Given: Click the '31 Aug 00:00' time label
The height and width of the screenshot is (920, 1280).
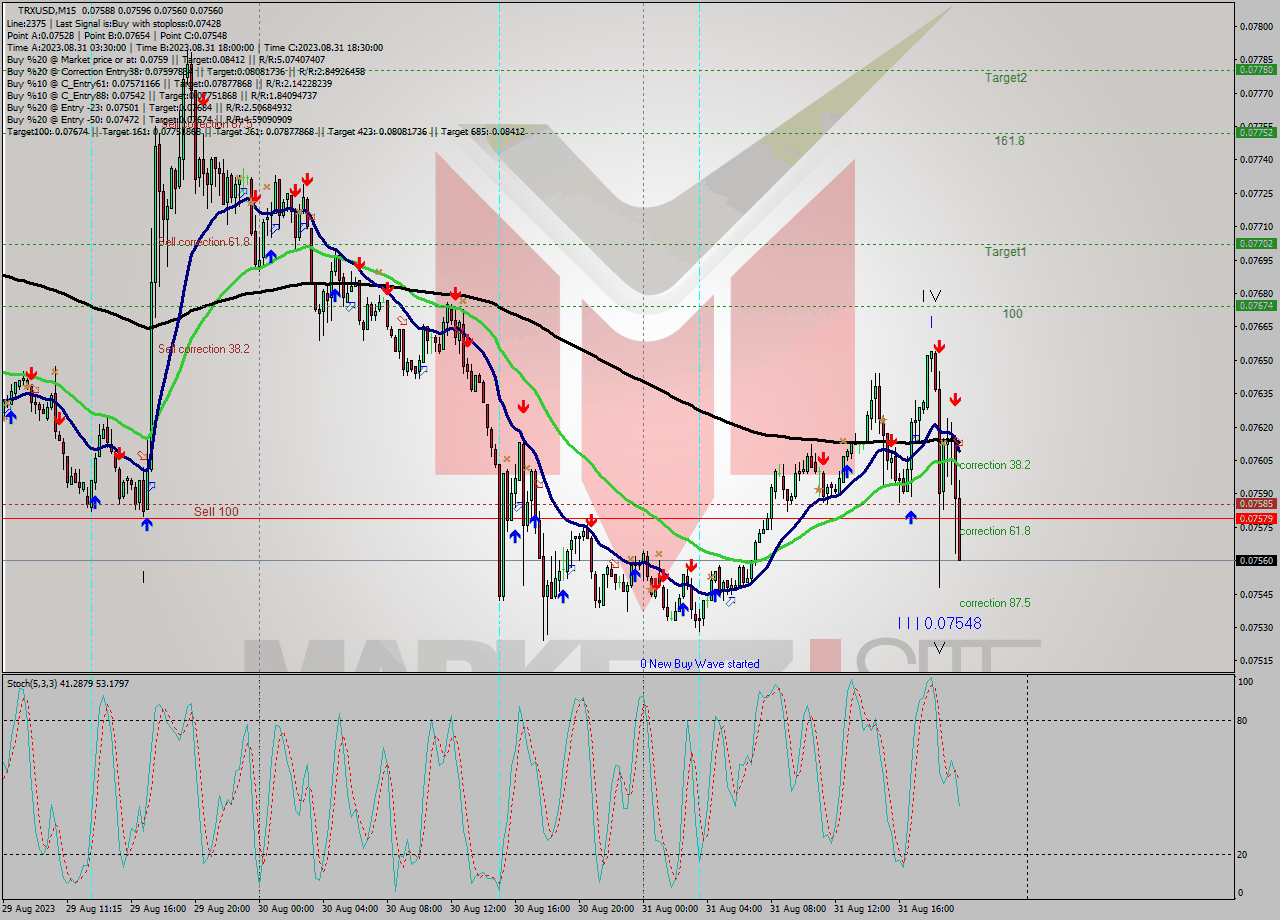Looking at the screenshot, I should (670, 909).
